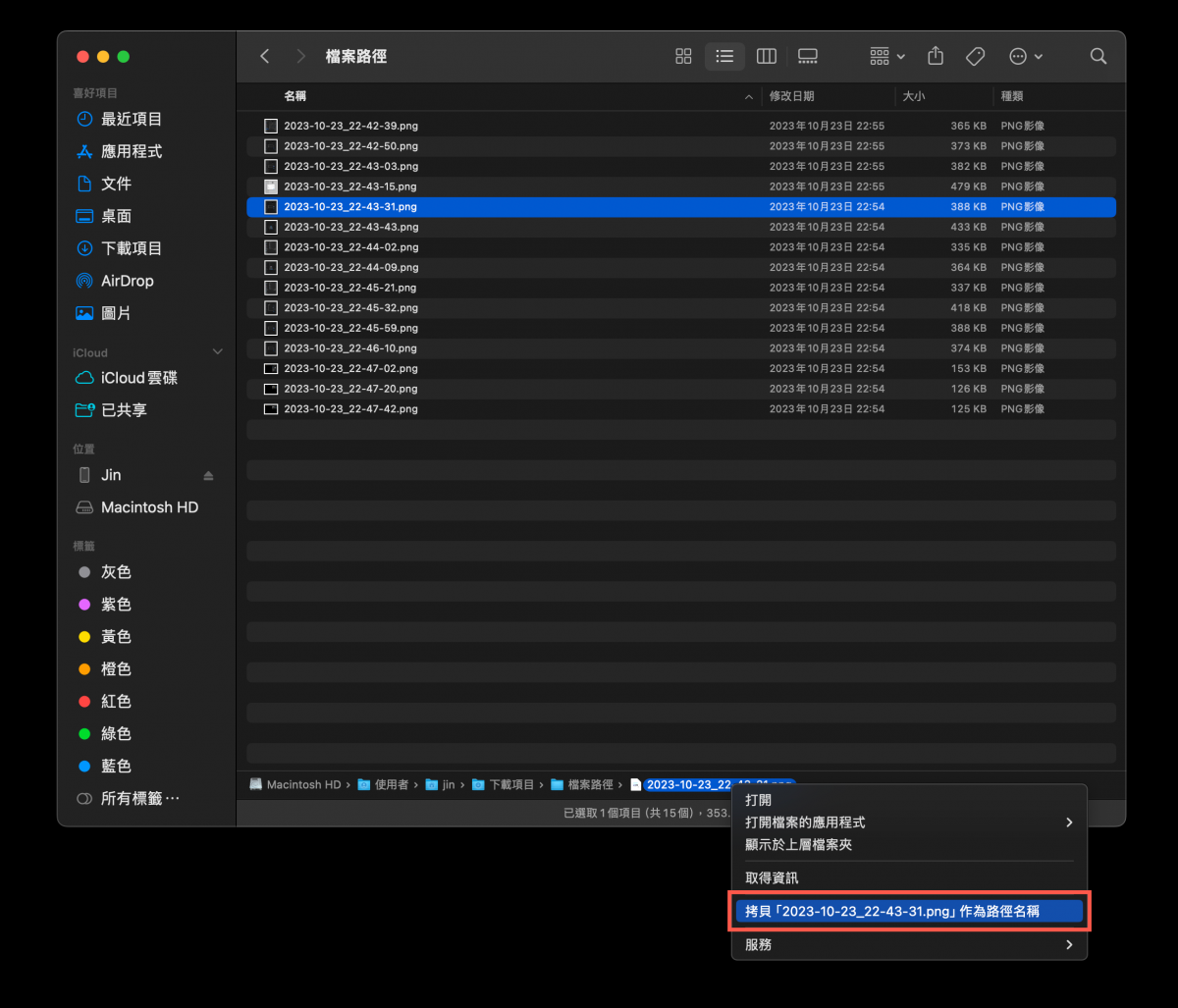Screen dimensions: 1178x1008
Task: Choose 取得資訊 in the context menu
Action: tap(908, 877)
